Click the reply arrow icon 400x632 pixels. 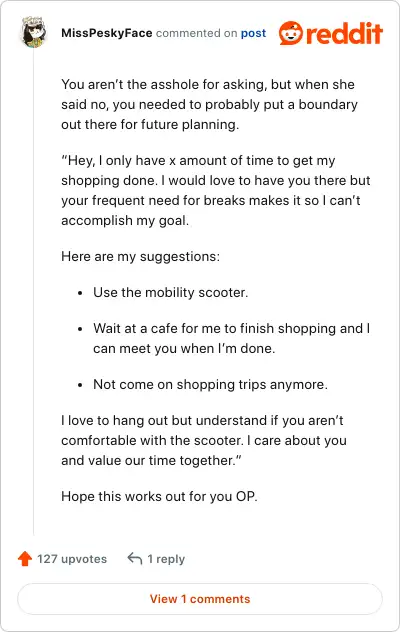click(x=135, y=559)
